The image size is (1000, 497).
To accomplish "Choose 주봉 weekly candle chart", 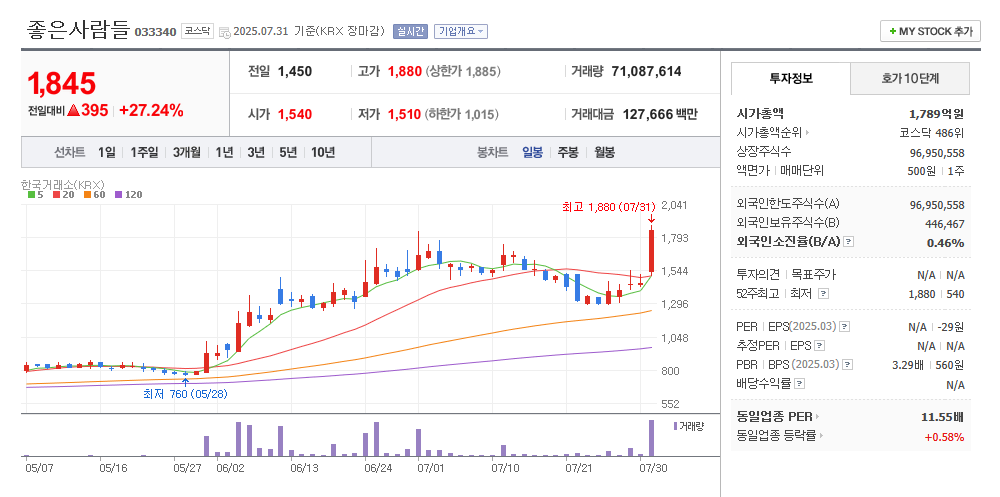I will 568,152.
